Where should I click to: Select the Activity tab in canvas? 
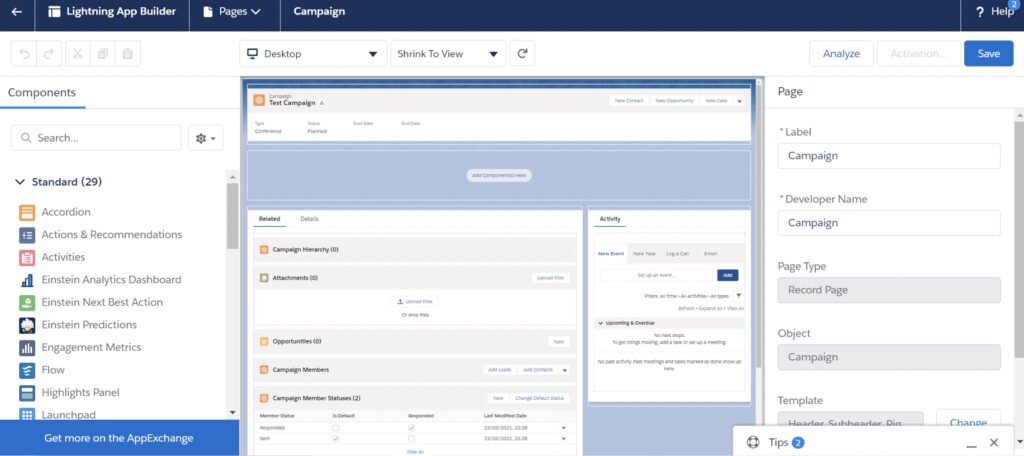click(x=610, y=219)
